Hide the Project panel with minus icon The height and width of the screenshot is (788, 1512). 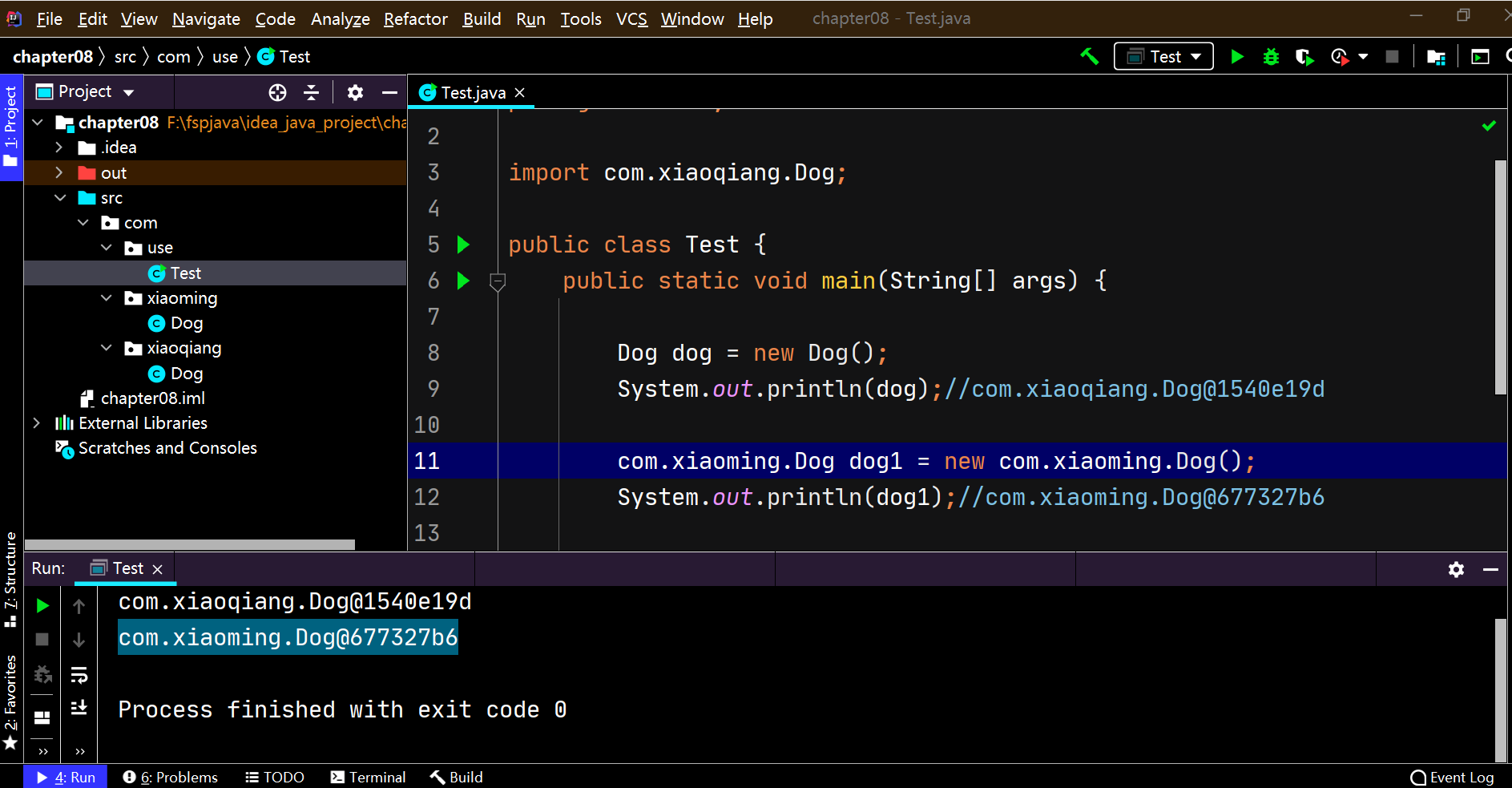coord(389,93)
